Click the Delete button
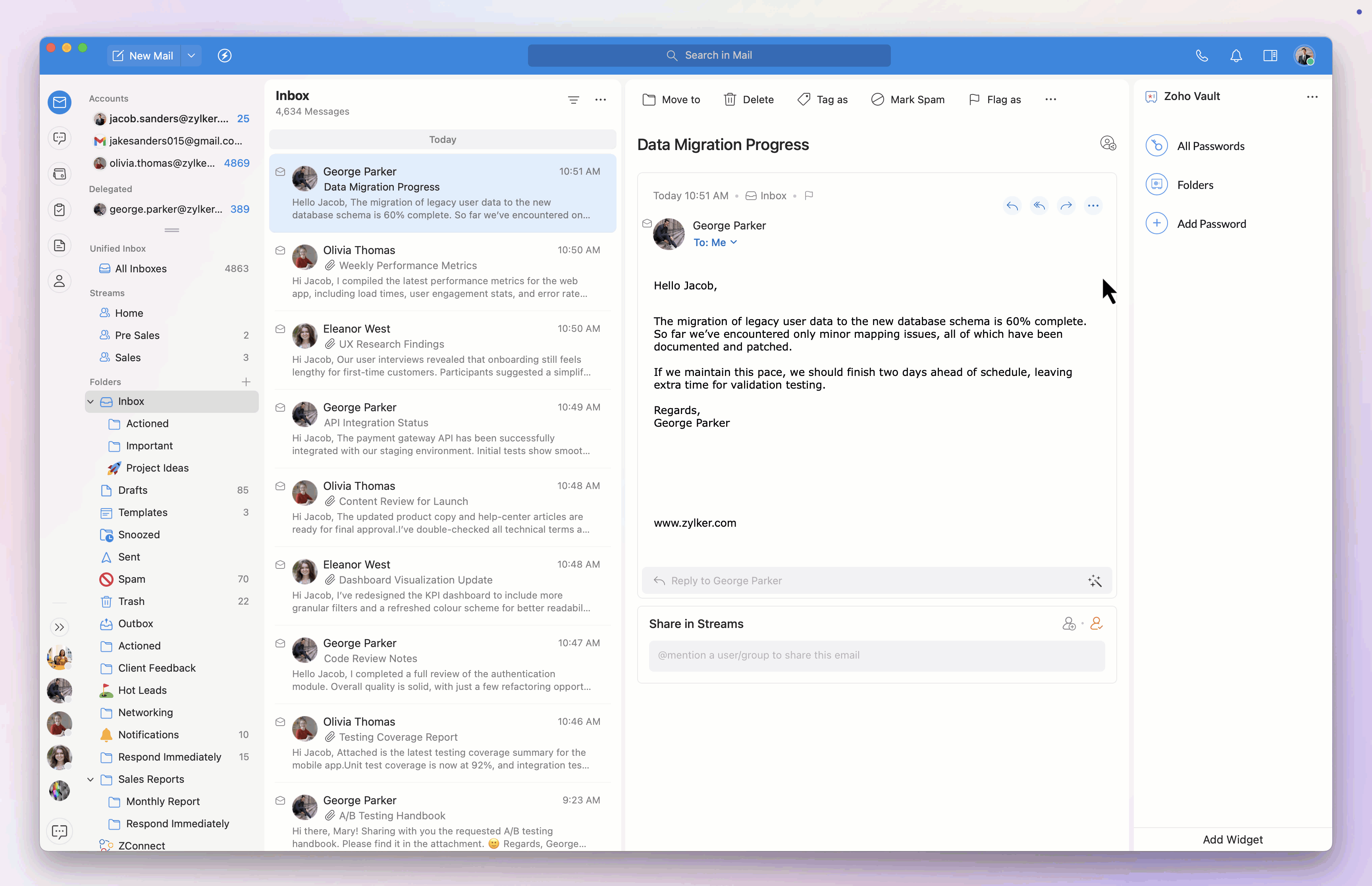Screen dimensions: 1372x886 748,100
